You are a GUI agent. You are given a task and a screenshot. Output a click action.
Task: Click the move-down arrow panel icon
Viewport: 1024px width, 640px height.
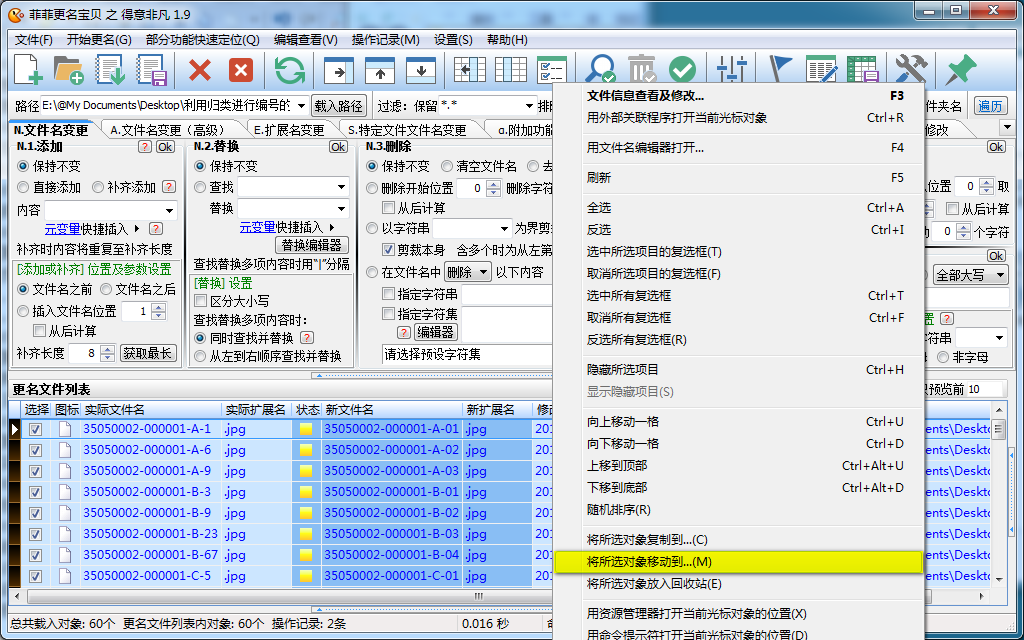[x=421, y=70]
